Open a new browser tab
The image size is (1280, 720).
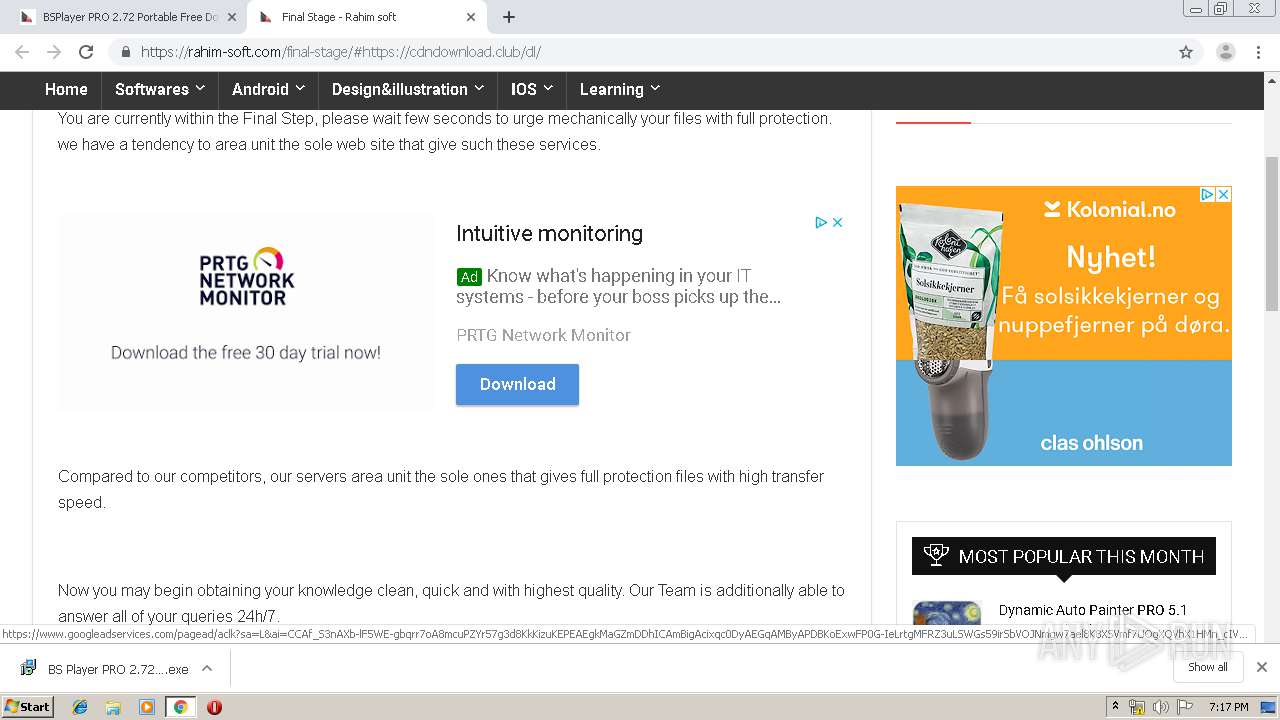509,17
